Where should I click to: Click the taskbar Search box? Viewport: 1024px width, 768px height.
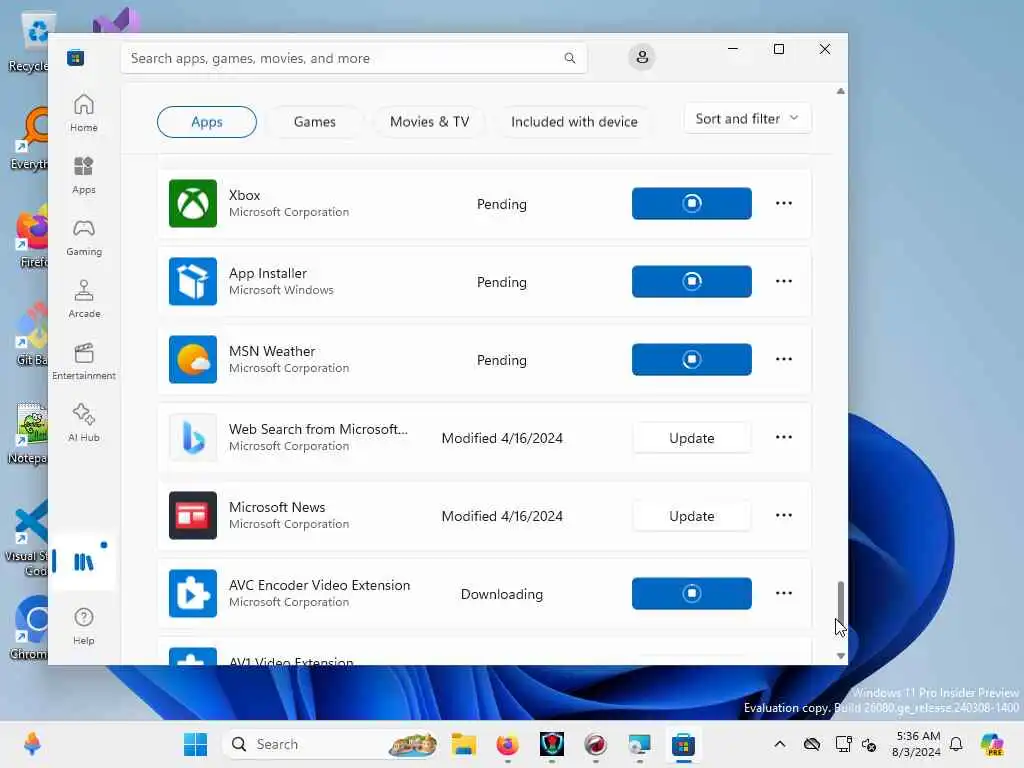tap(332, 744)
